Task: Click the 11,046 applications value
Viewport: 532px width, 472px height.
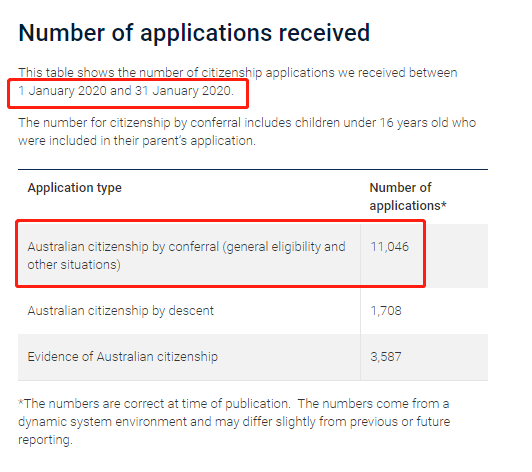Action: tap(390, 247)
